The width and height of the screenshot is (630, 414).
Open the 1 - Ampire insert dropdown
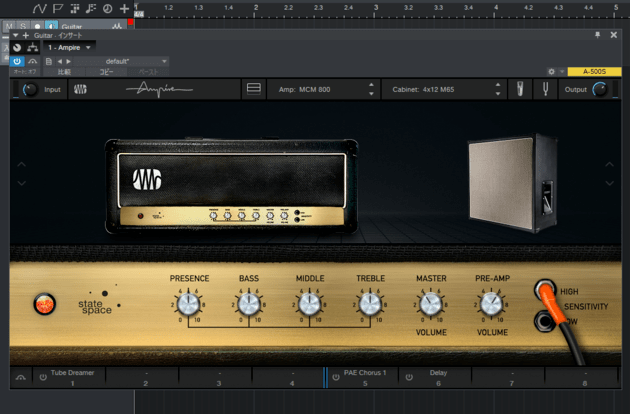coord(71,47)
